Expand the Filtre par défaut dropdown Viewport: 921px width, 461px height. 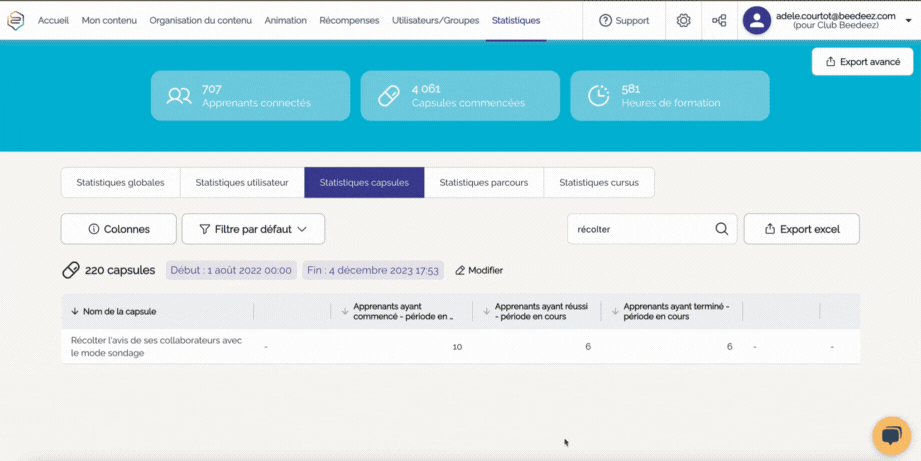[253, 229]
